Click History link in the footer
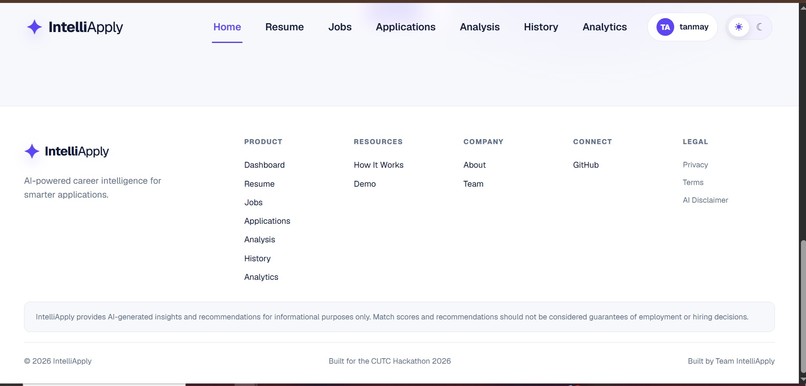 click(x=257, y=259)
